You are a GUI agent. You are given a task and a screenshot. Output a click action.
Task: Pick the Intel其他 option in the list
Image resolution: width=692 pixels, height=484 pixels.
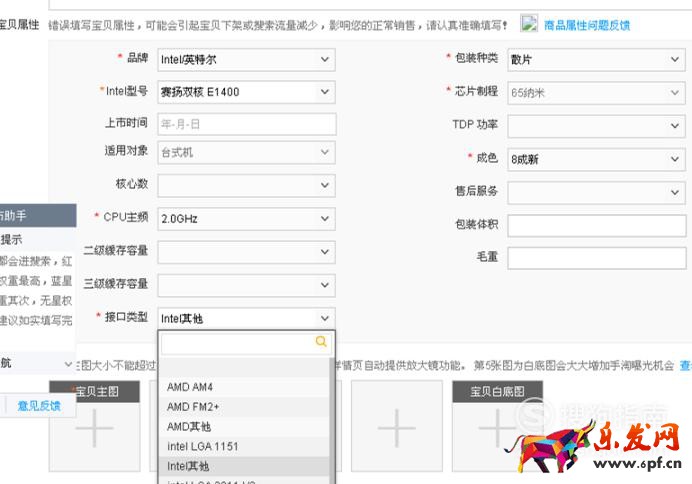188,466
